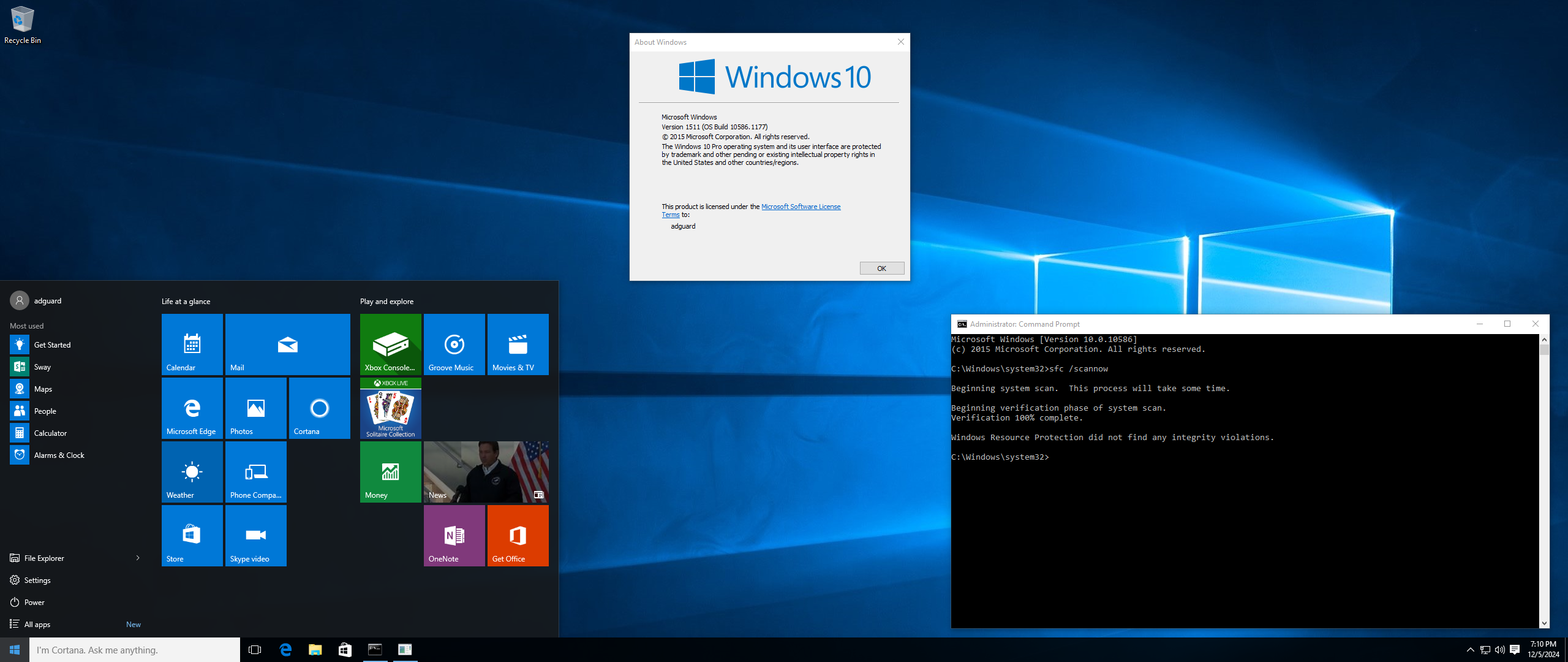1568x662 pixels.
Task: Open Xbox Console tile
Action: click(x=390, y=344)
